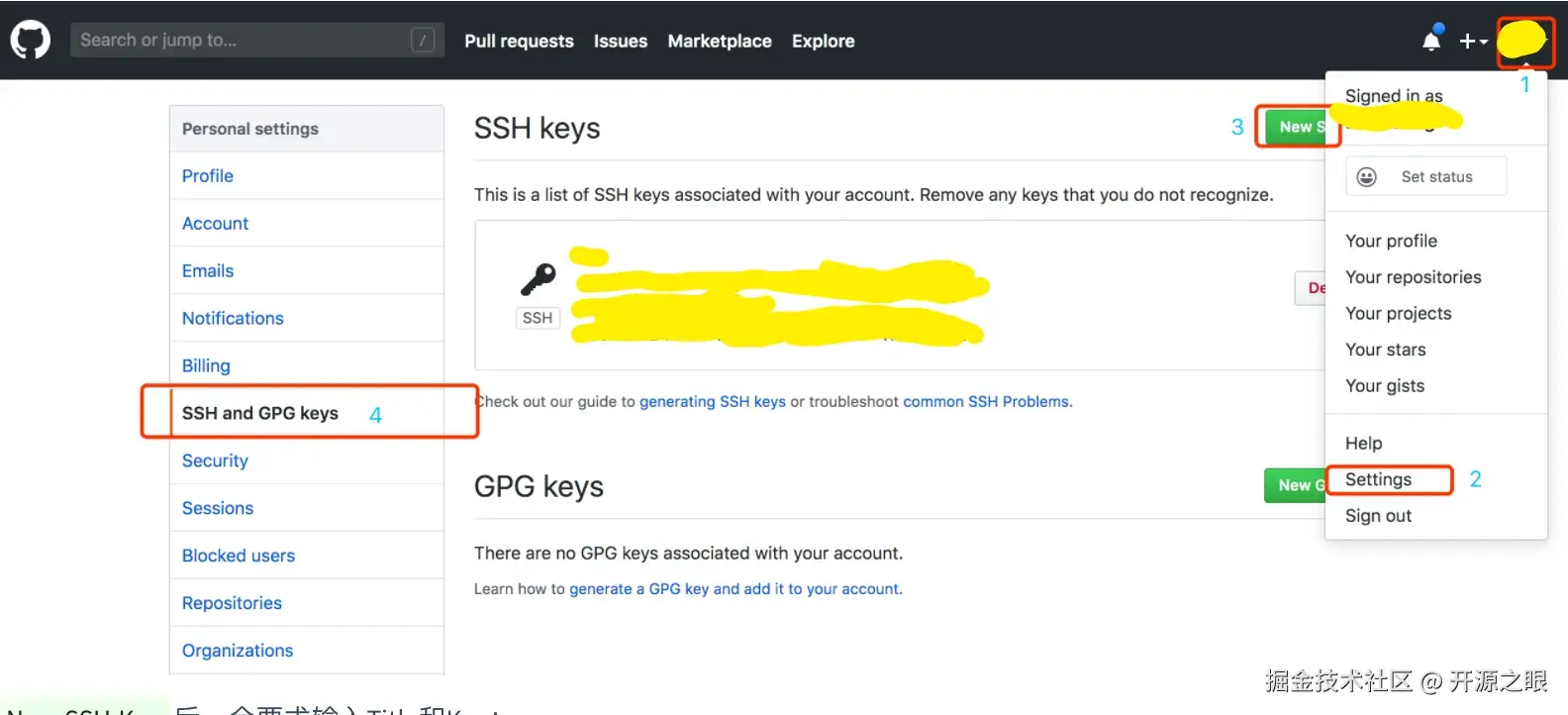Choose Sign out from the user menu
Image resolution: width=1568 pixels, height=715 pixels.
coord(1378,516)
